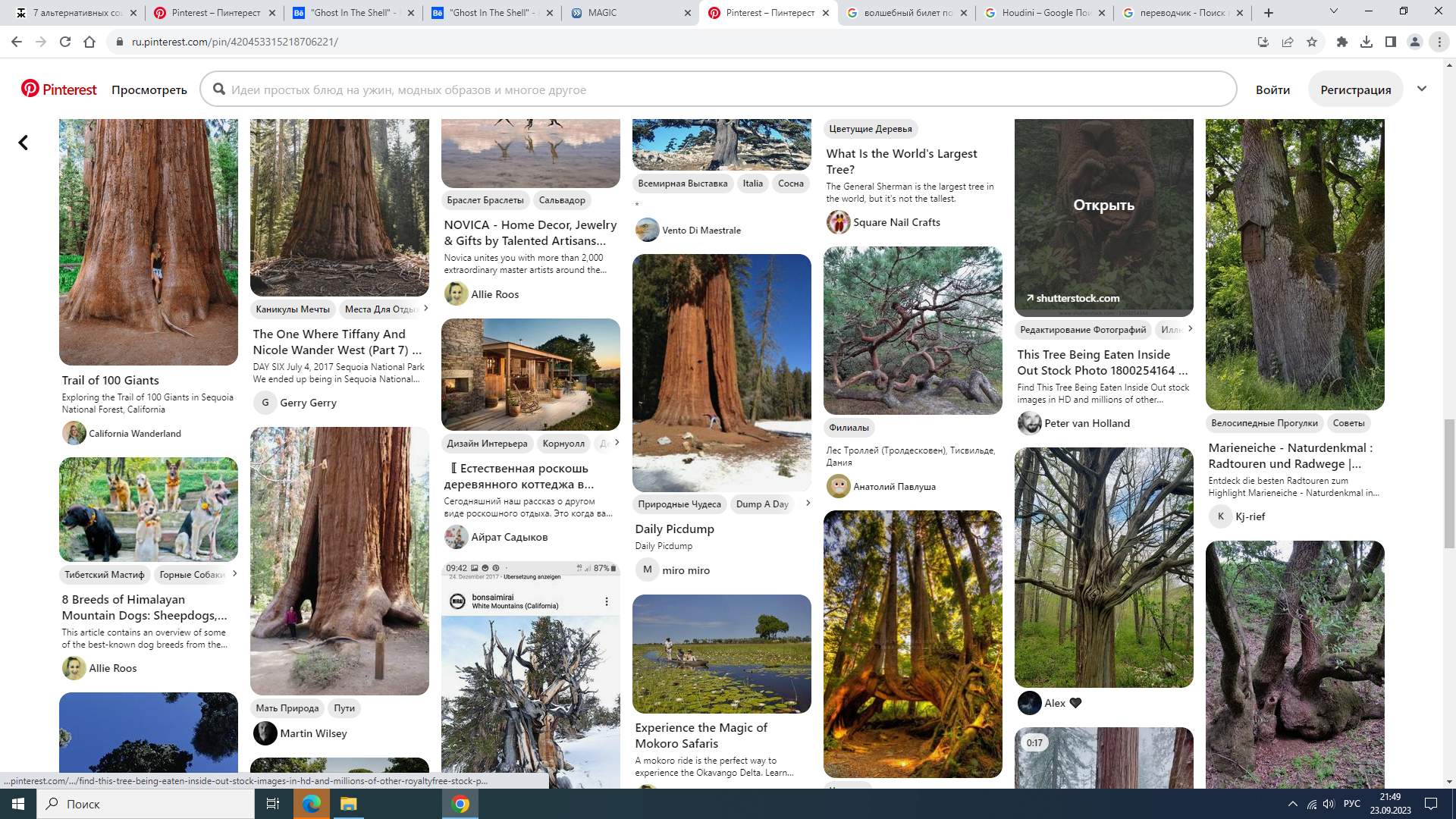Click the browser reload page icon
This screenshot has height=819, width=1456.
65,42
